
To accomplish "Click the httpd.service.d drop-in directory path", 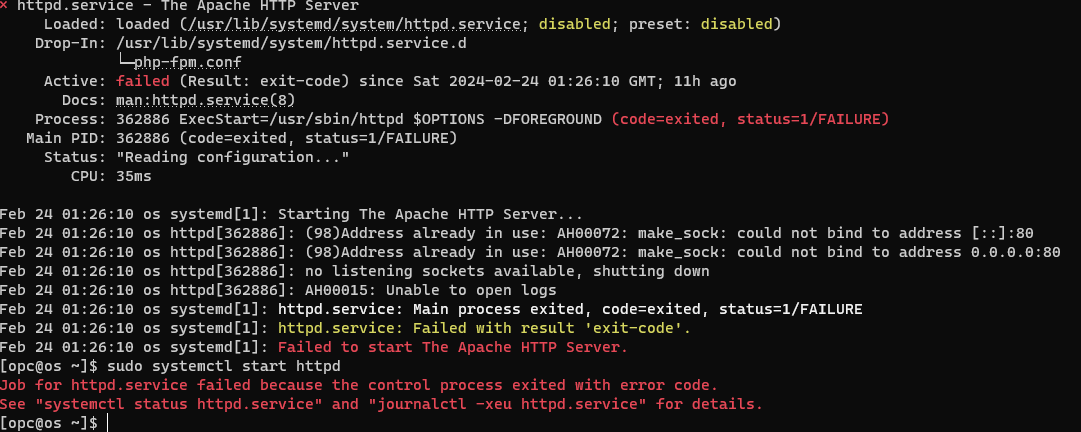I will click(x=291, y=43).
